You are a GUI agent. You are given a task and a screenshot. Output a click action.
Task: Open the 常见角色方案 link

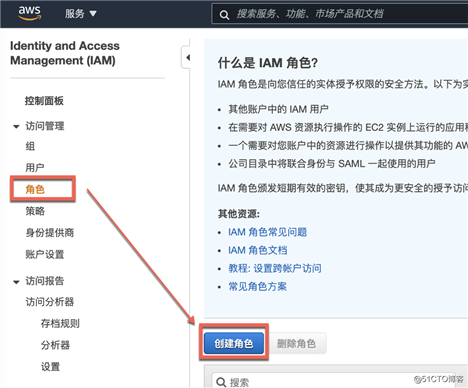257,286
